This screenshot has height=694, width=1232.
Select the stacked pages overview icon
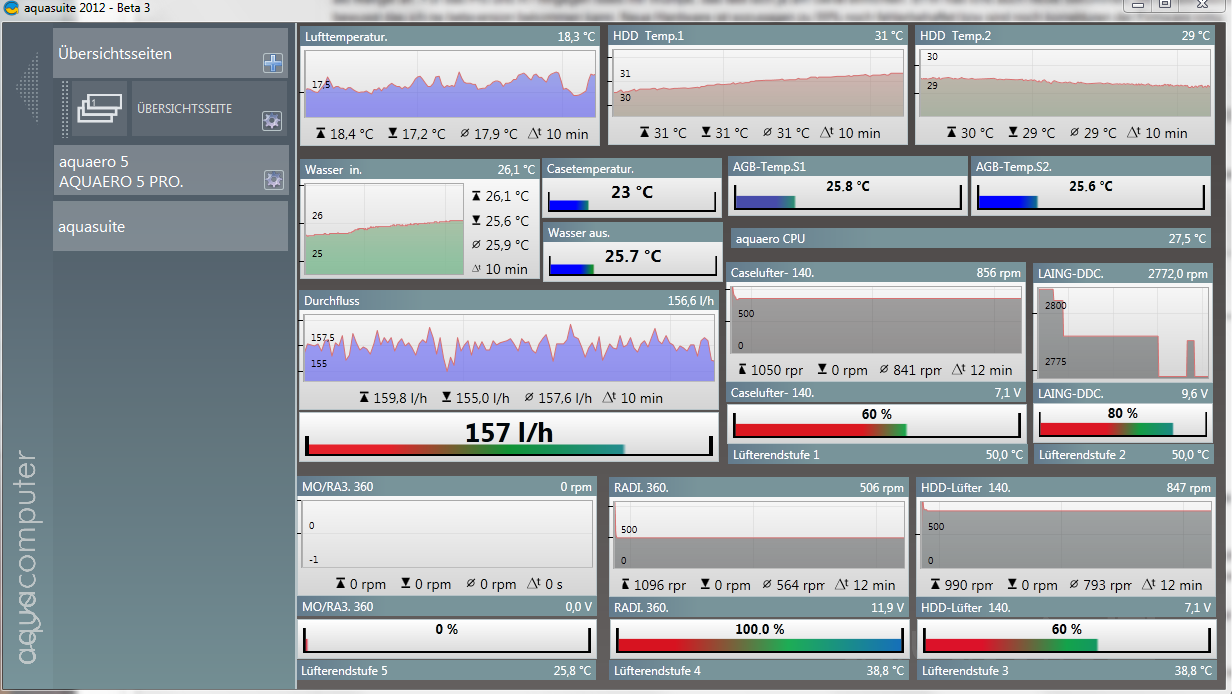click(99, 109)
